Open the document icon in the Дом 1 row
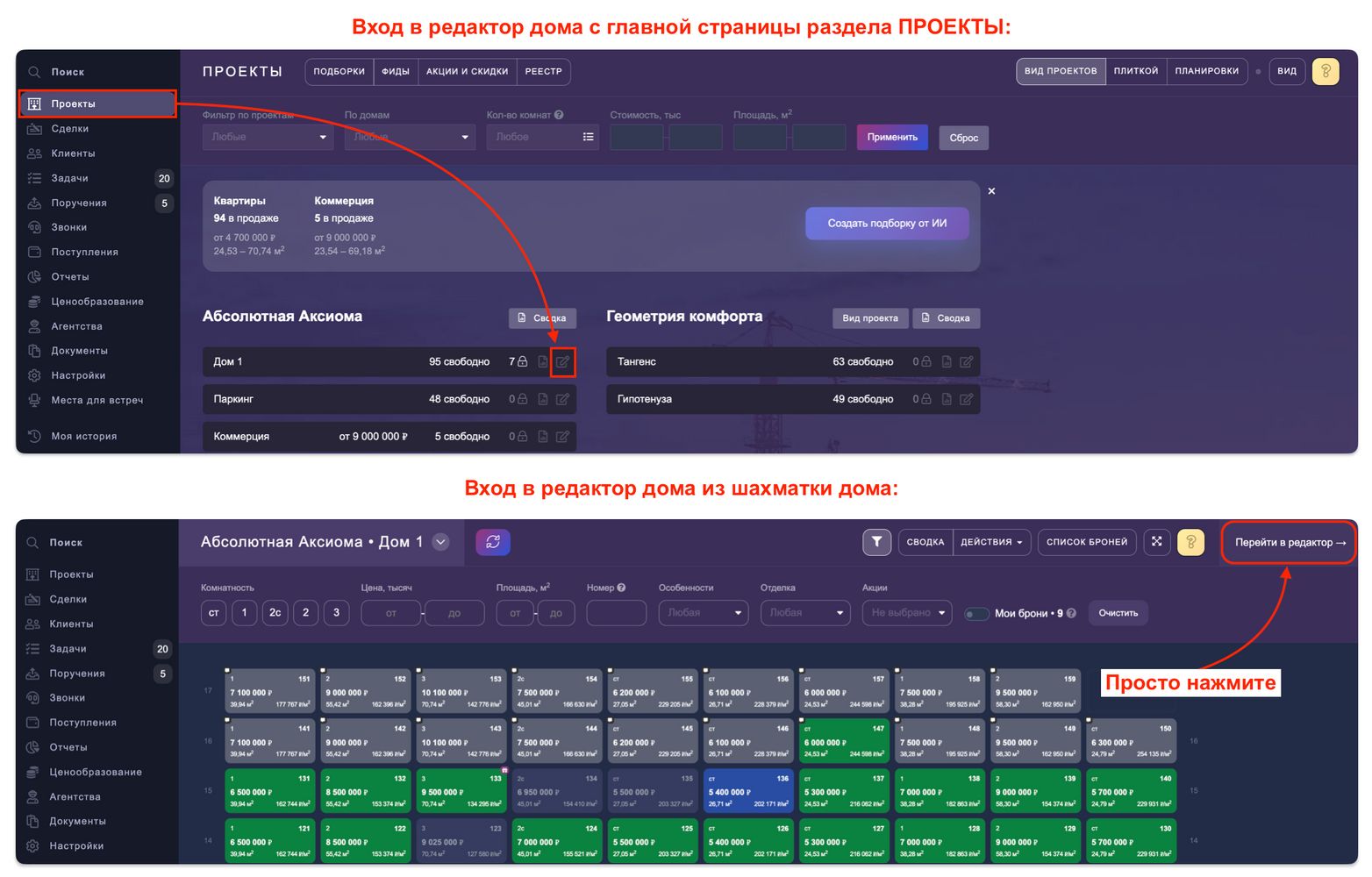Image resolution: width=1372 pixels, height=877 pixels. pyautogui.click(x=543, y=361)
